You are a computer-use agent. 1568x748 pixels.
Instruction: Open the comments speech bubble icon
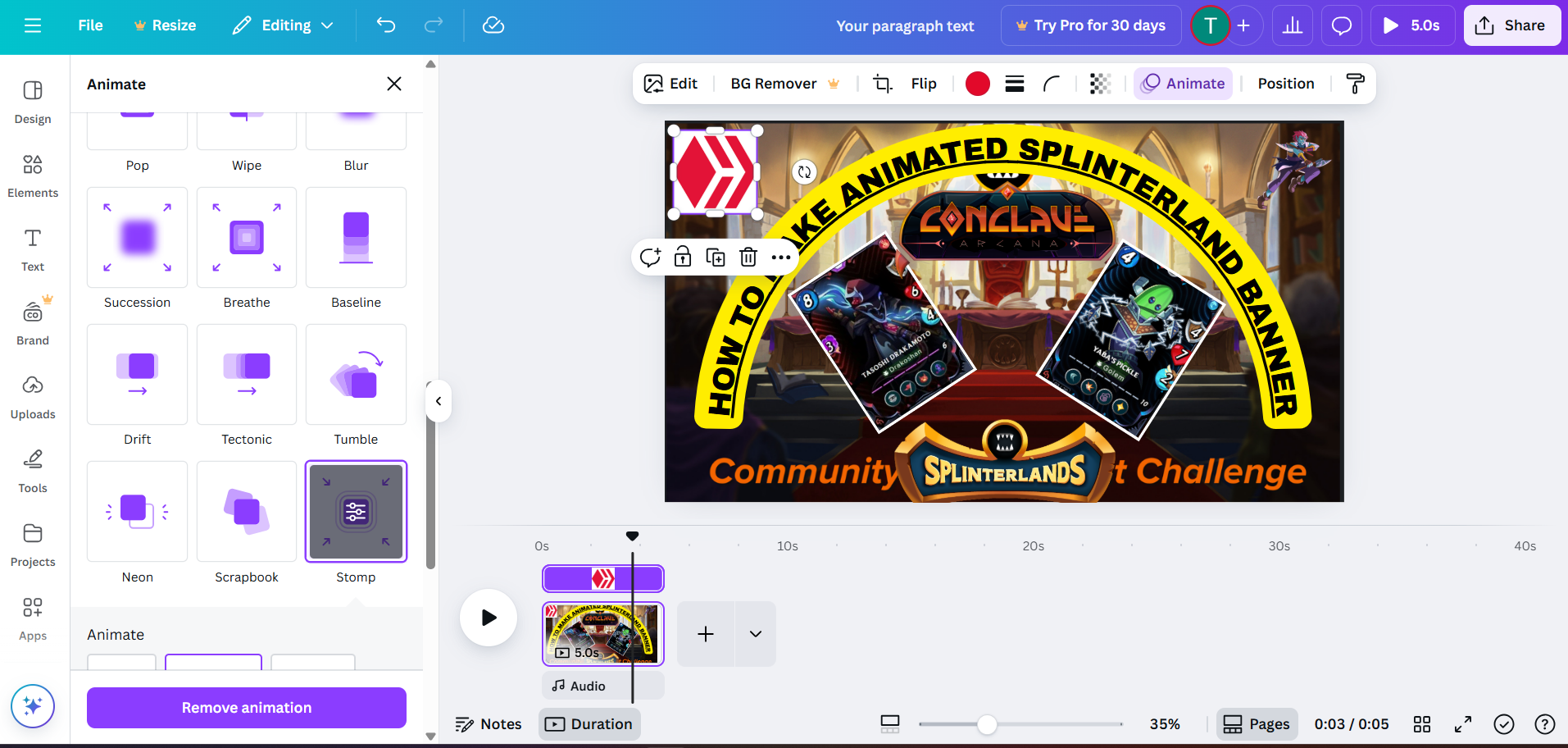1342,25
